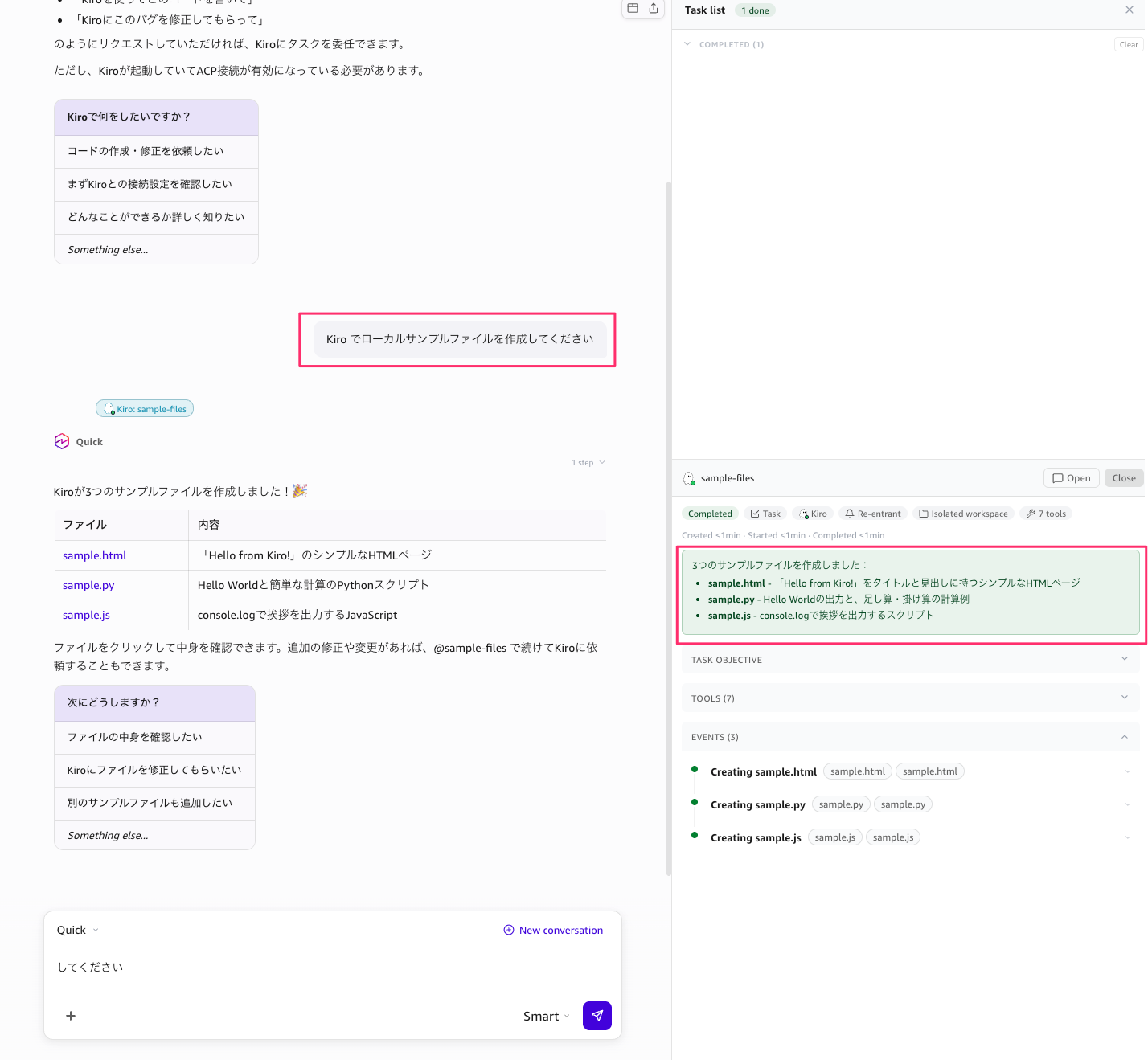Open the sample.html link in the file table

point(95,555)
